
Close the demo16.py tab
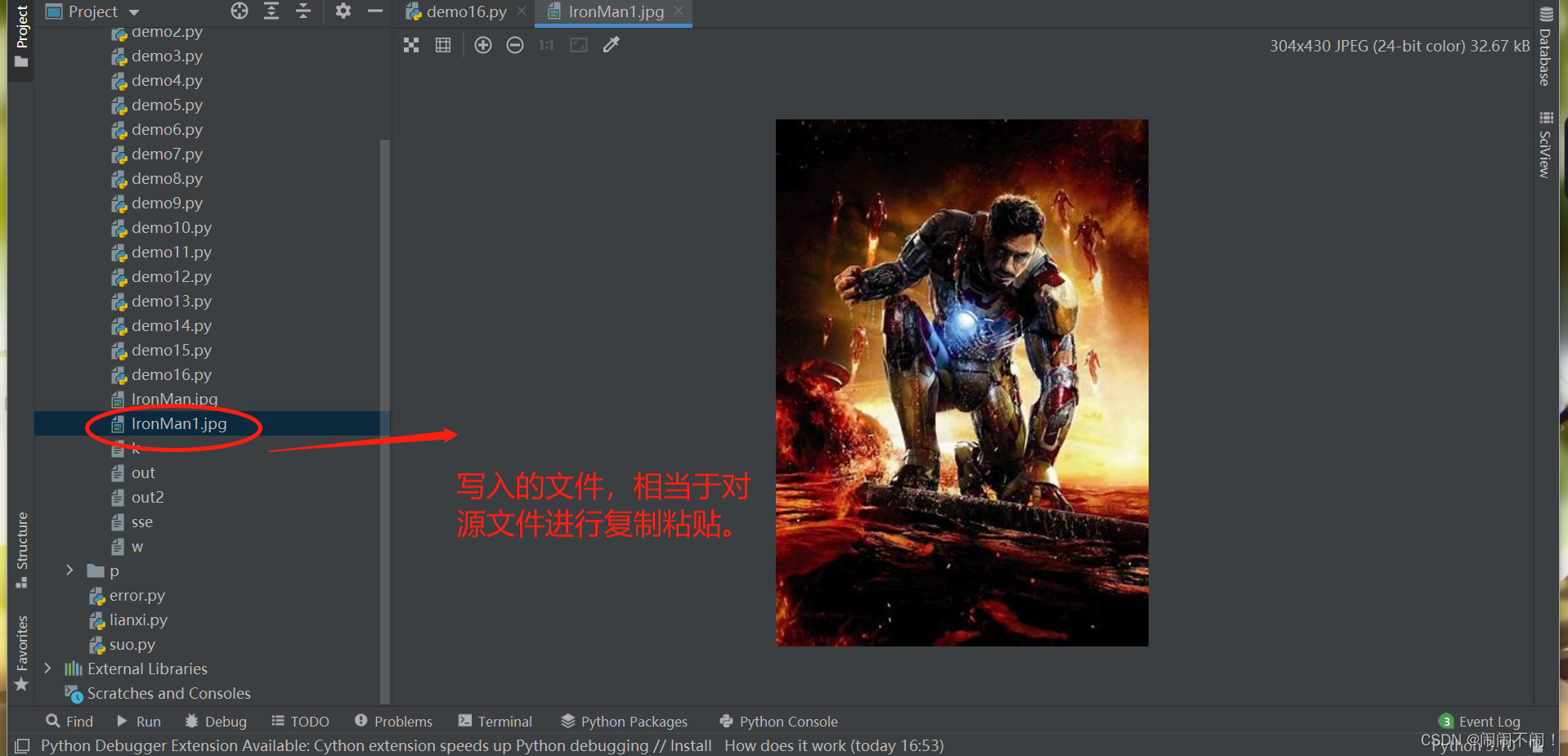coord(522,11)
